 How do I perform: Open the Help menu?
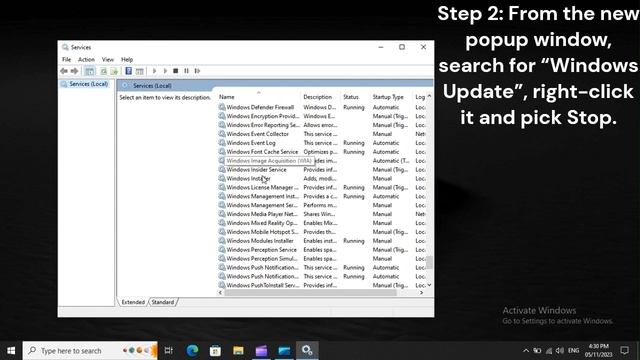(127, 60)
